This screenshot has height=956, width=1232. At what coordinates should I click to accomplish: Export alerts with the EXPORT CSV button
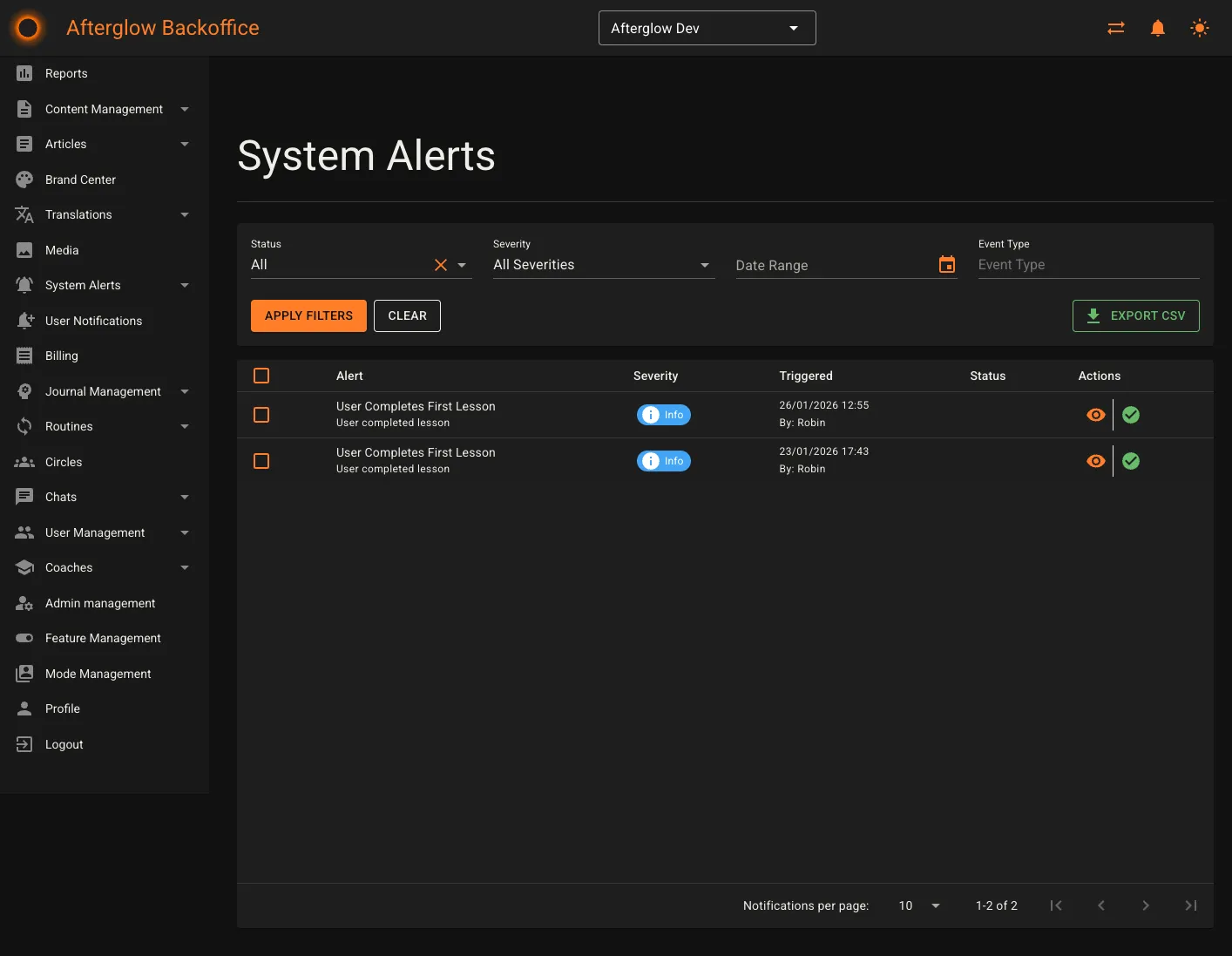(x=1135, y=315)
